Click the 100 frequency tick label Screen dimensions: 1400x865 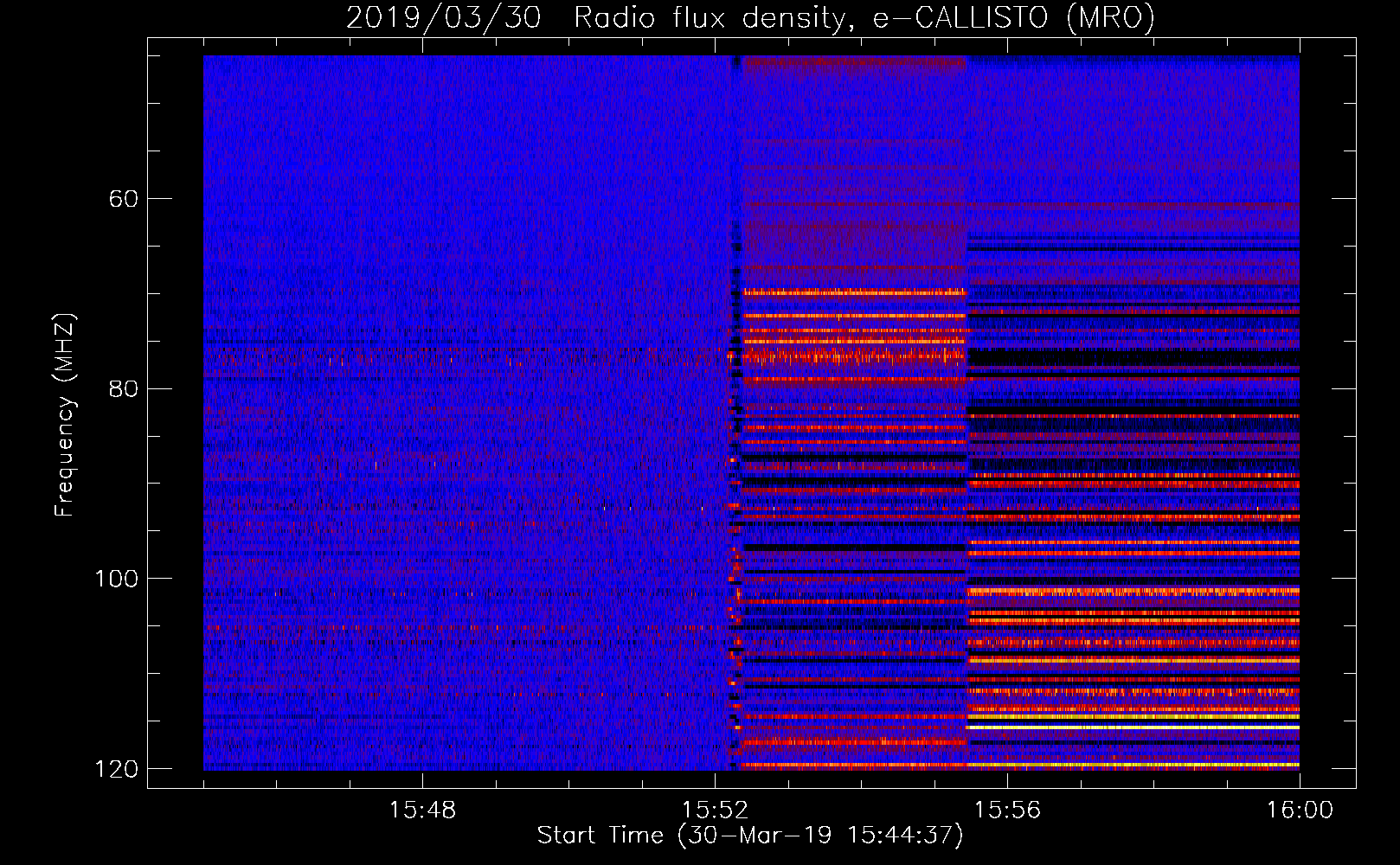point(116,579)
